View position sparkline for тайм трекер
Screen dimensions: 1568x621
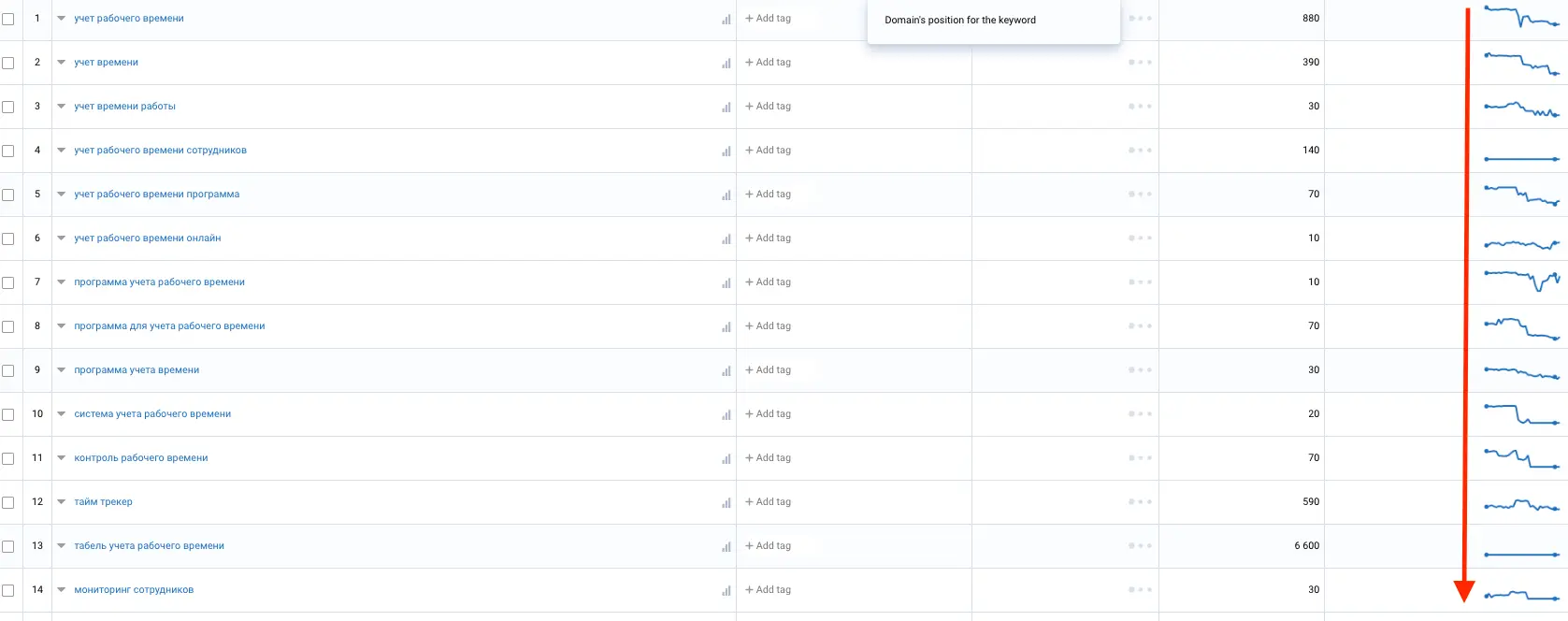(x=1521, y=505)
